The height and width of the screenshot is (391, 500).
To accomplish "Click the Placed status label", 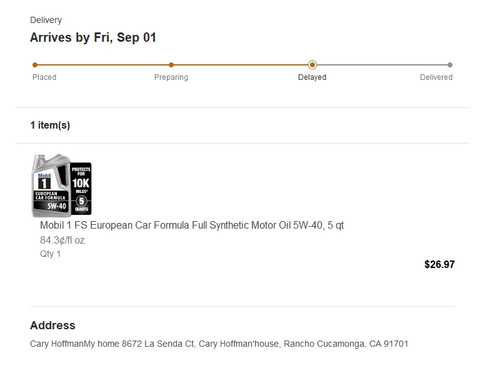I will click(44, 77).
